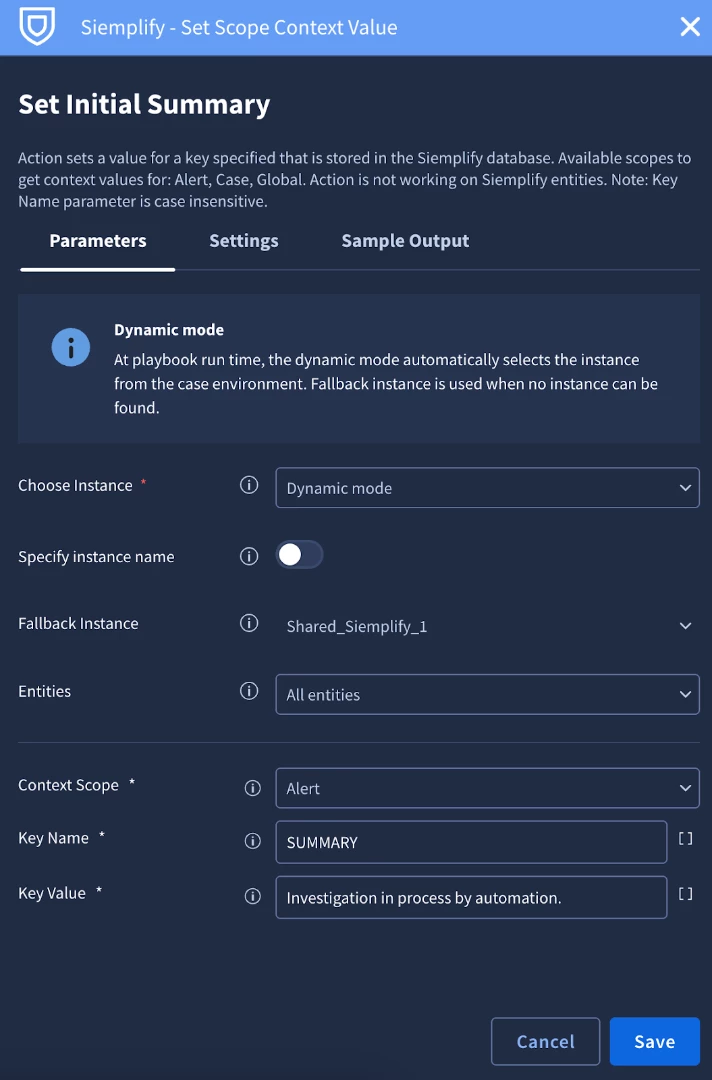Click info icon beside Specify instance name
Viewport: 712px width, 1080px height.
tap(249, 556)
